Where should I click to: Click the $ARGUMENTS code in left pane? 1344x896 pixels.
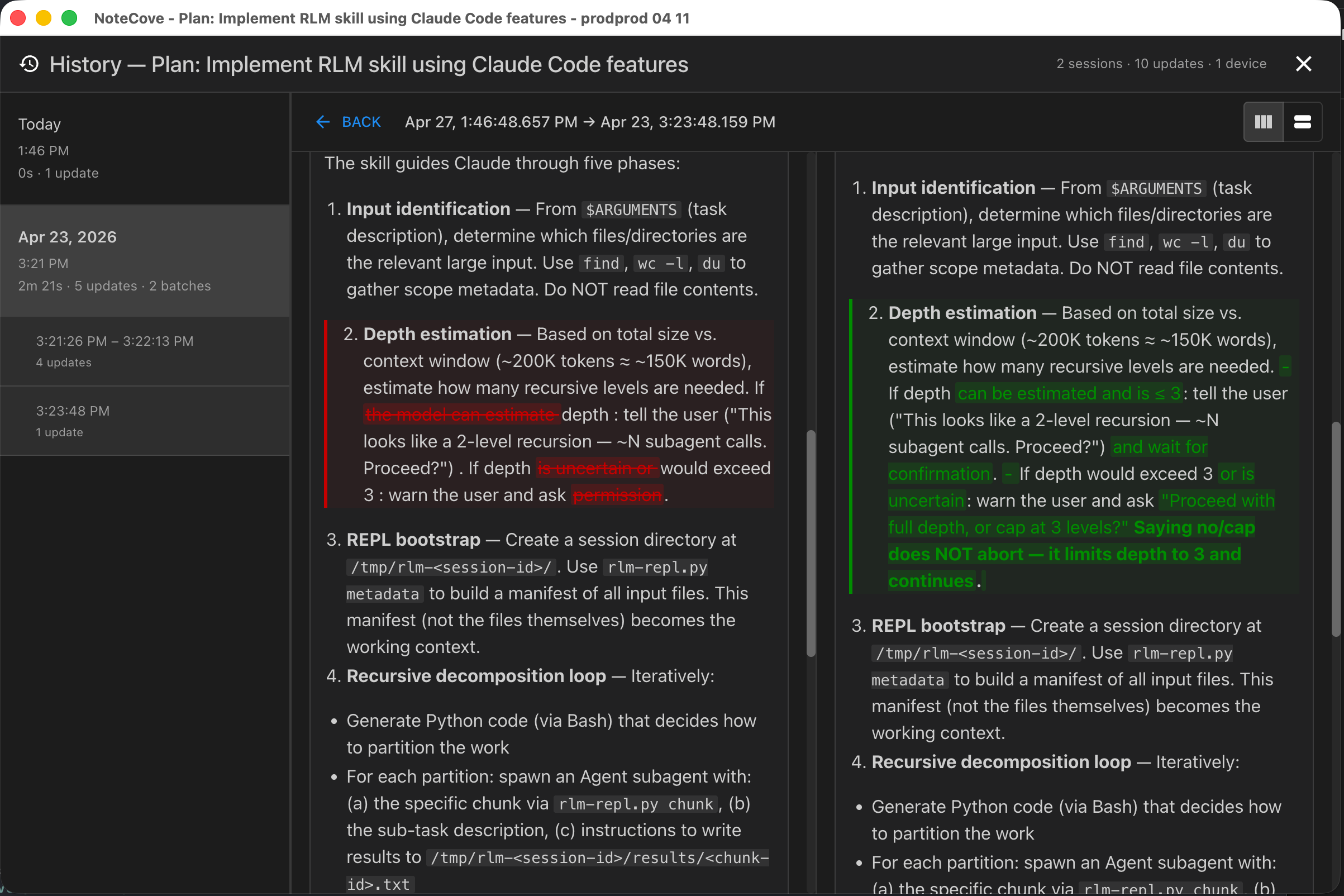(x=631, y=209)
